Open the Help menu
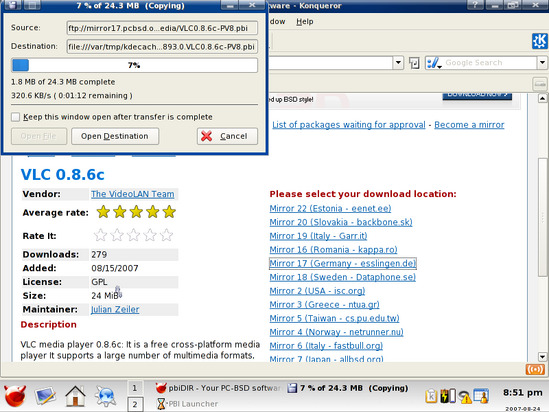 click(305, 22)
